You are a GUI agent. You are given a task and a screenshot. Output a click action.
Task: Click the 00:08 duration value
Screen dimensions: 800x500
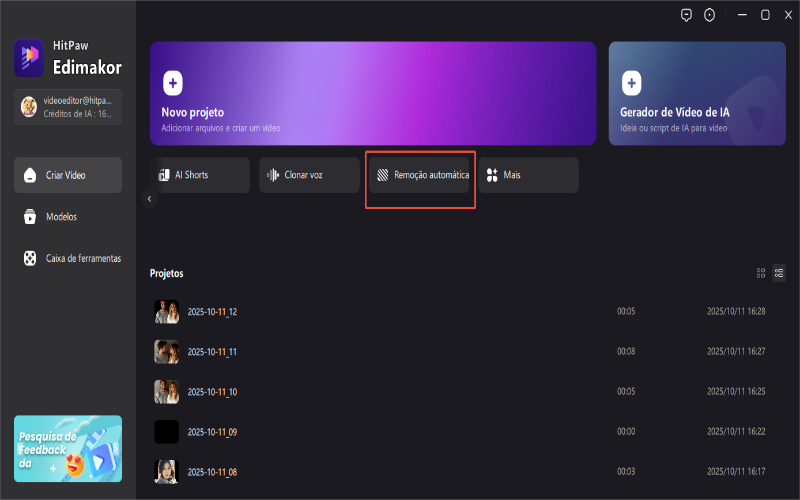pyautogui.click(x=626, y=351)
